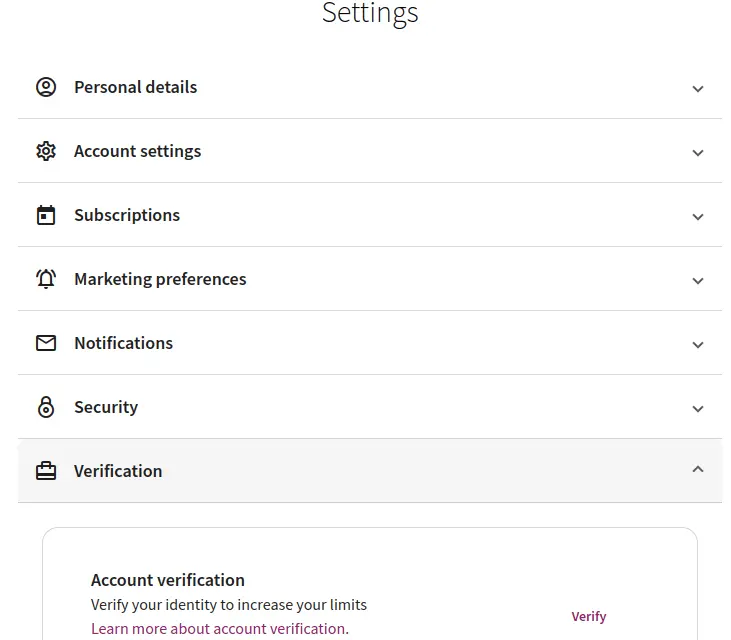The width and height of the screenshot is (731, 640).
Task: Expand Marketing preferences chevron arrow
Action: (x=698, y=280)
